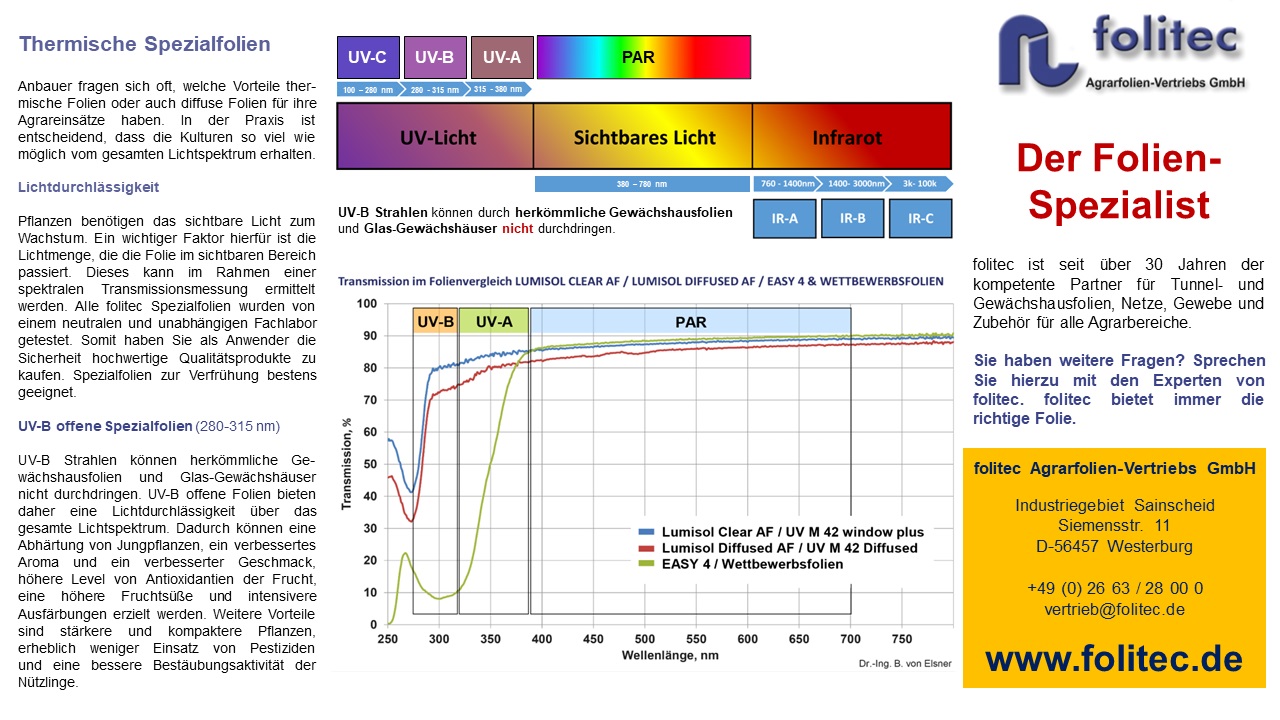Click the 380 – 780 nm range bar
The height and width of the screenshot is (720, 1280).
(x=642, y=184)
